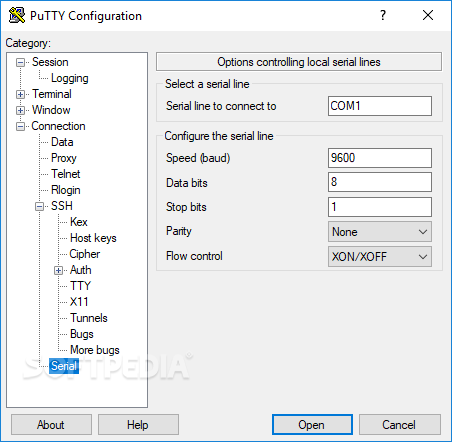This screenshot has width=452, height=442.
Task: Click the 'Data bits' label
Action: point(187,183)
